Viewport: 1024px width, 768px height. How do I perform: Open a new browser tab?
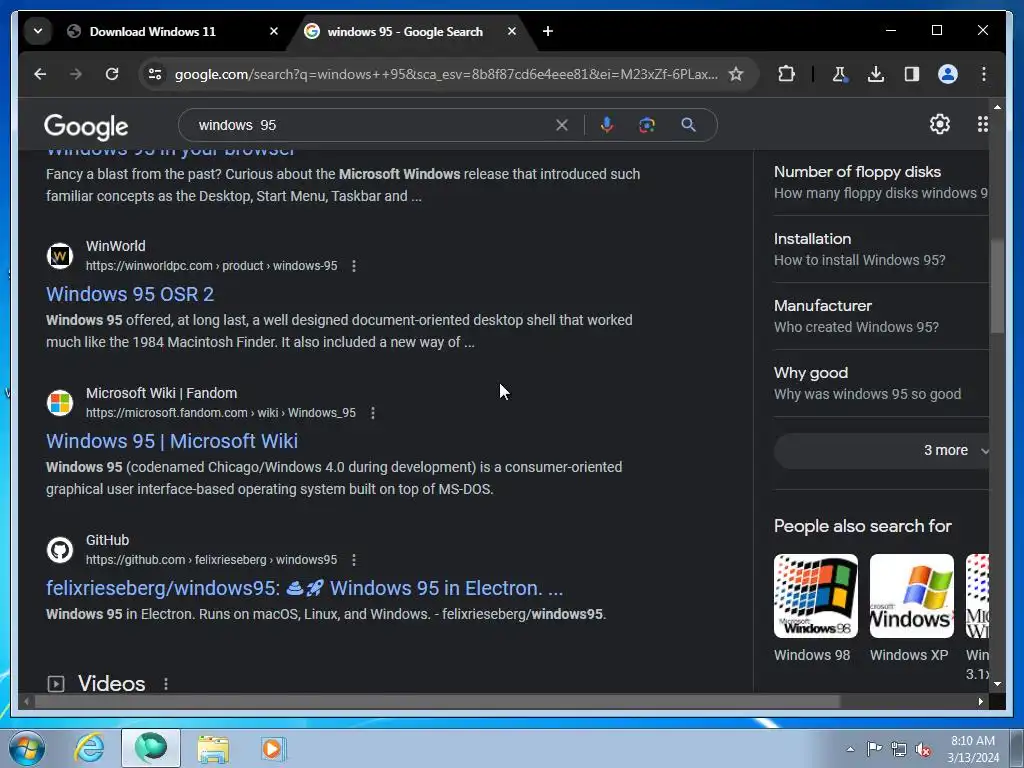548,31
